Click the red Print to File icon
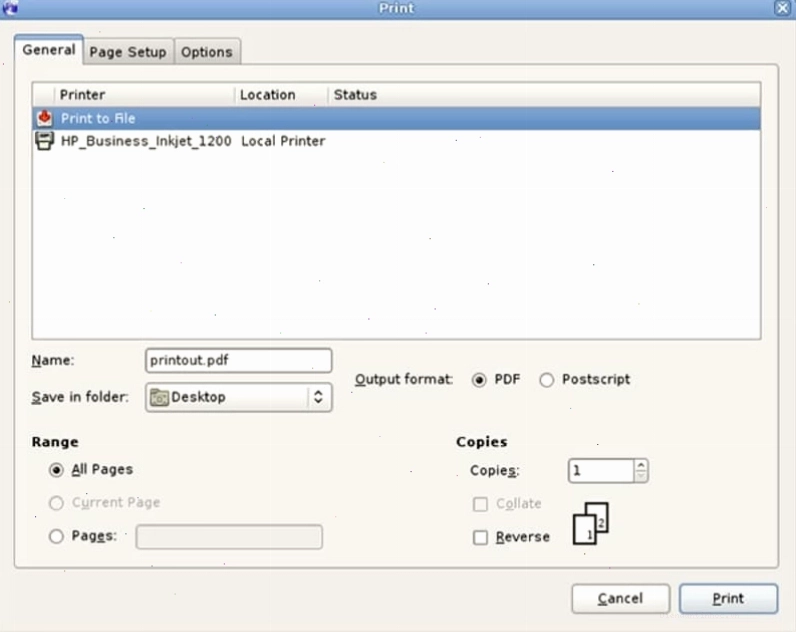The height and width of the screenshot is (632, 796). [x=44, y=118]
